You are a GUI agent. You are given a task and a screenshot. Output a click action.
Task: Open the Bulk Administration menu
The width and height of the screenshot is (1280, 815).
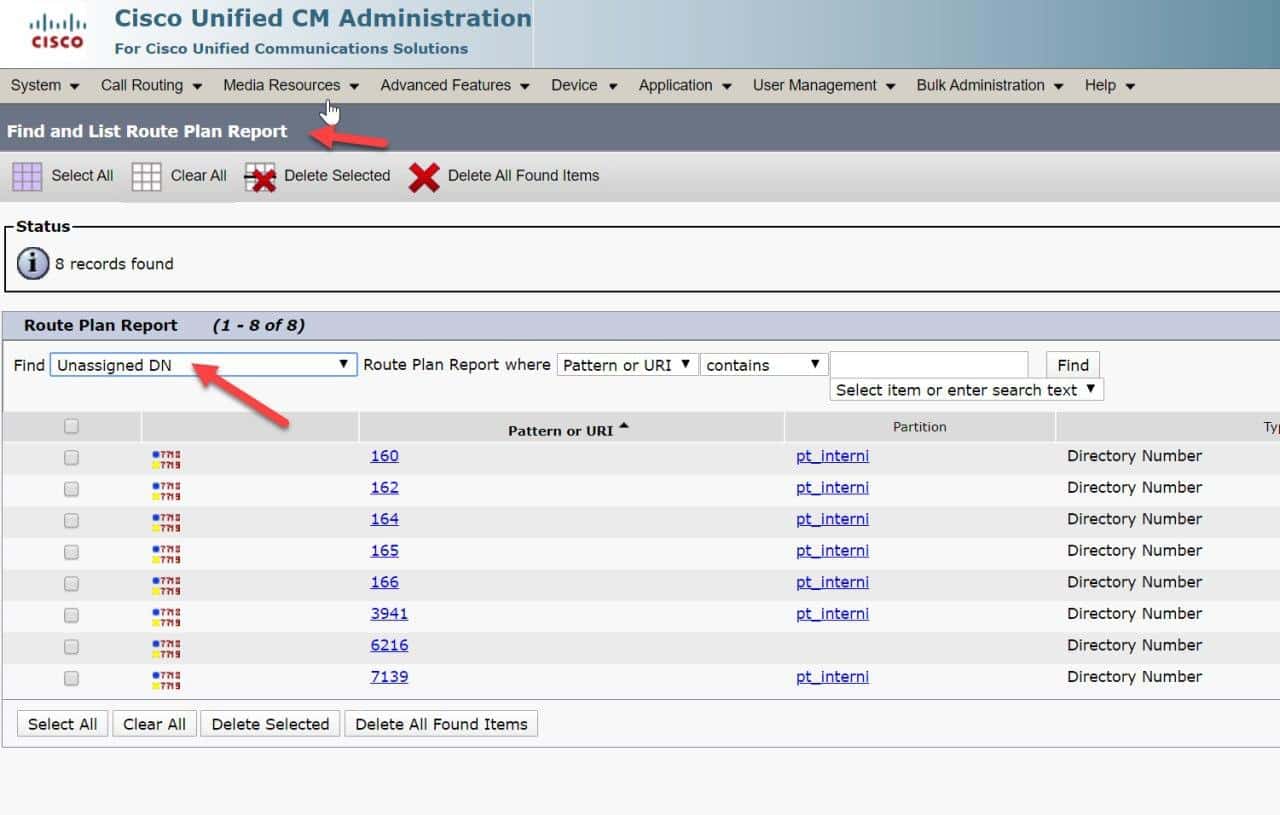click(990, 85)
